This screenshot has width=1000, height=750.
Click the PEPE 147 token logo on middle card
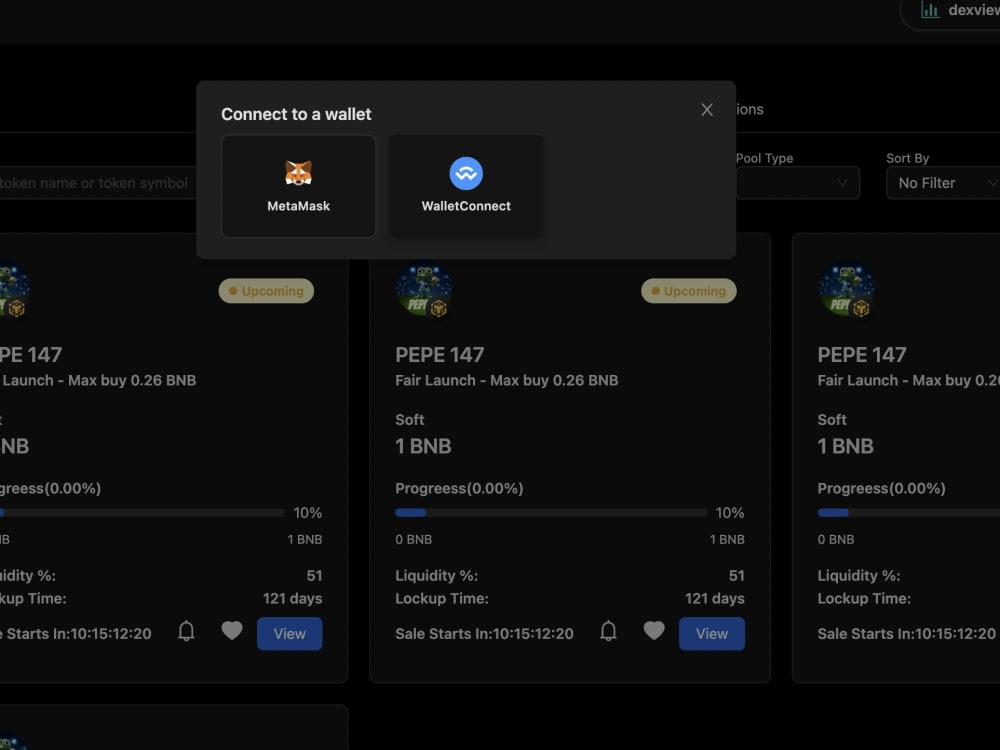point(424,291)
